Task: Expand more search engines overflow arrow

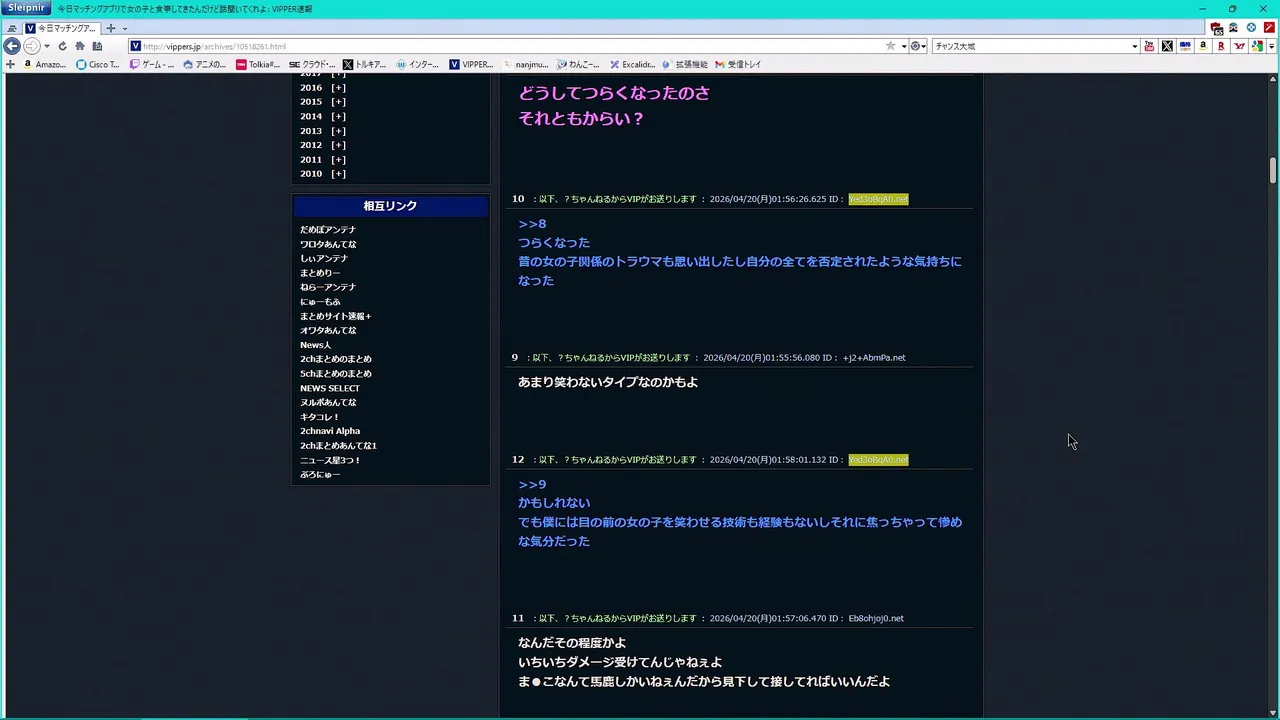Action: (x=1271, y=46)
